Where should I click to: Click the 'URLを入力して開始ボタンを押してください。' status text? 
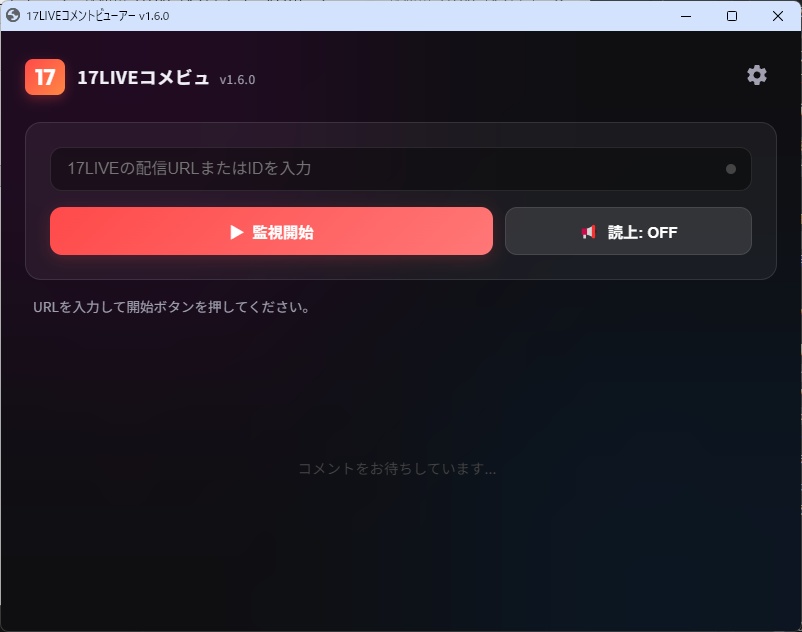171,307
